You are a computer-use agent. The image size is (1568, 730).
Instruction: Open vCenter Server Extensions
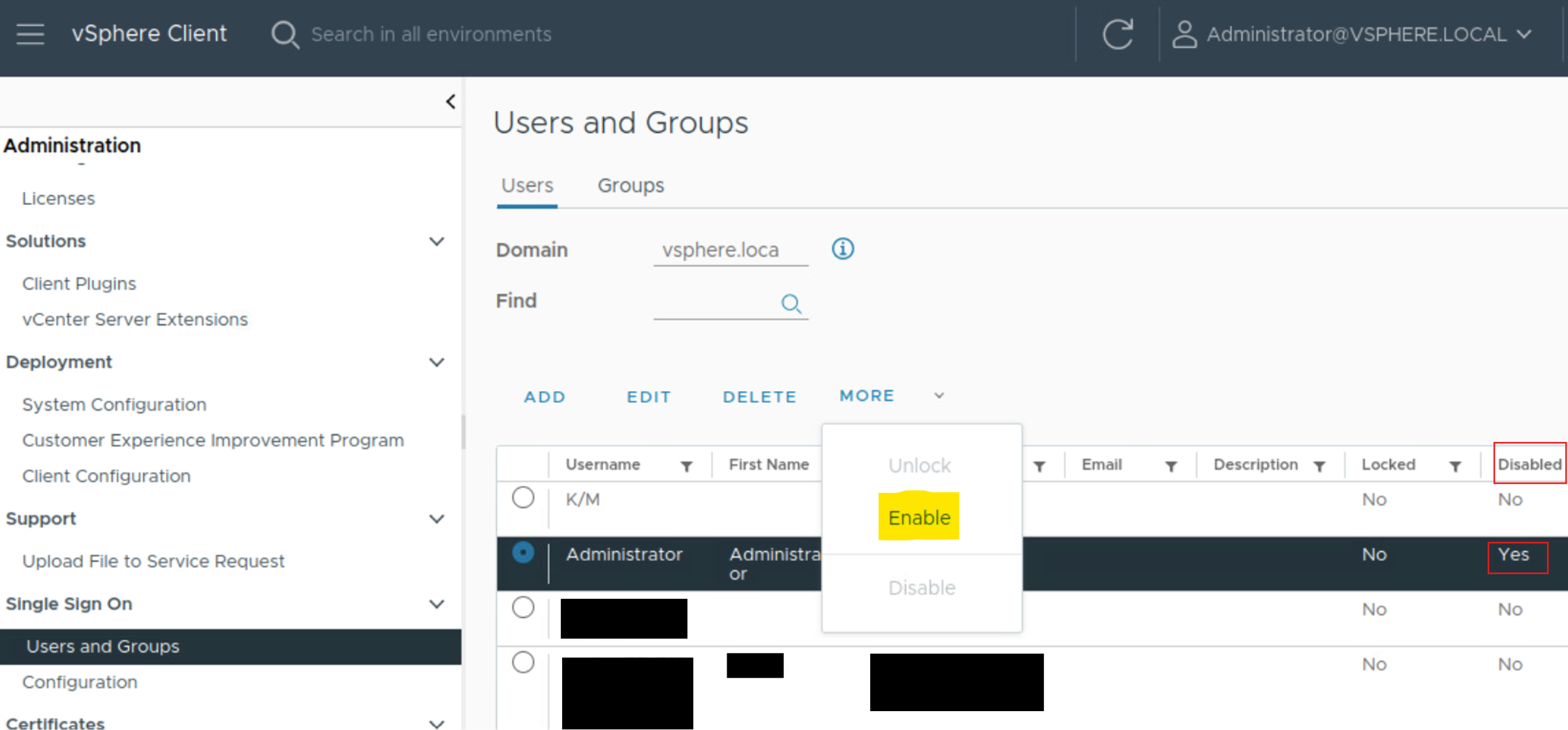[135, 319]
